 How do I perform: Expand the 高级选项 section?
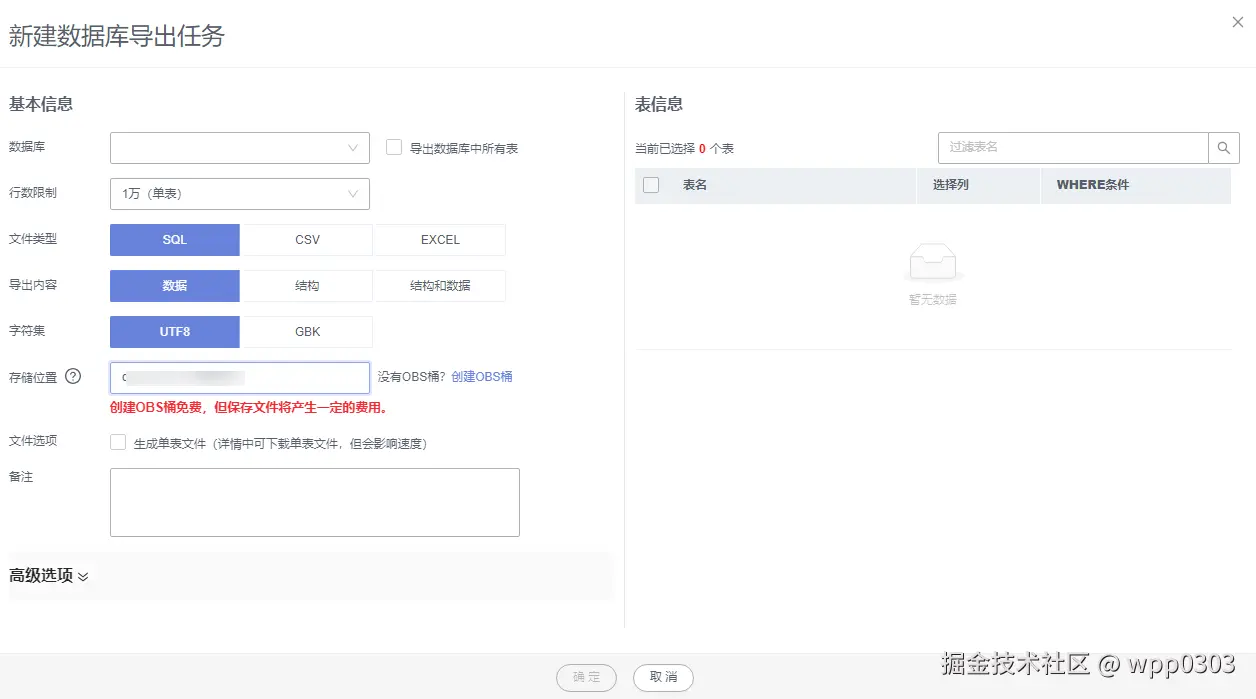point(49,576)
